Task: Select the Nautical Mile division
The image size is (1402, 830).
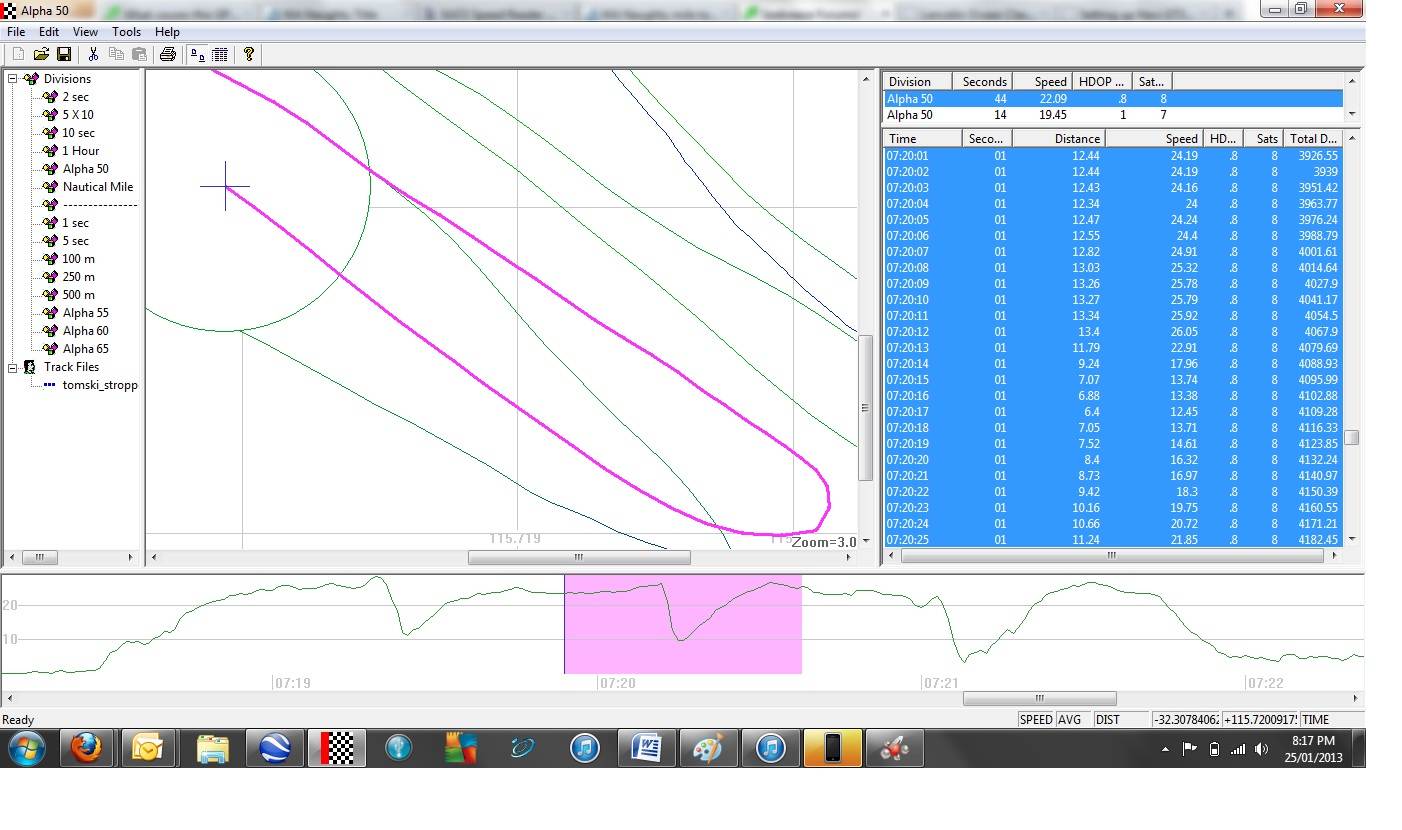Action: (x=96, y=186)
